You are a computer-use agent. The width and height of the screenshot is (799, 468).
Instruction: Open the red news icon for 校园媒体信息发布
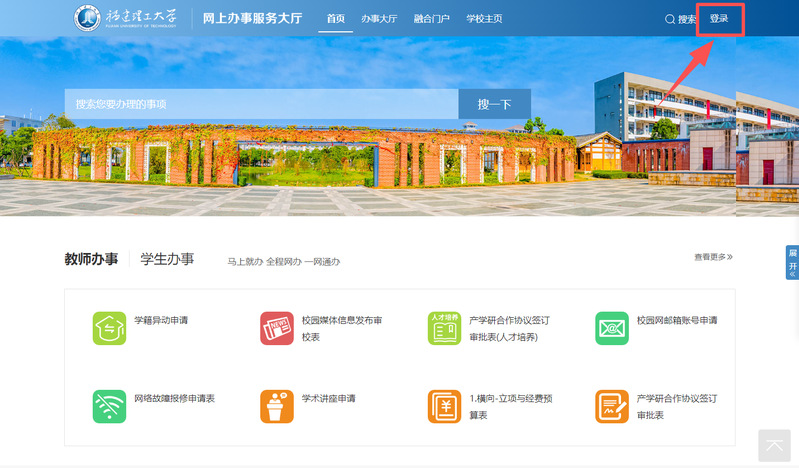(277, 328)
